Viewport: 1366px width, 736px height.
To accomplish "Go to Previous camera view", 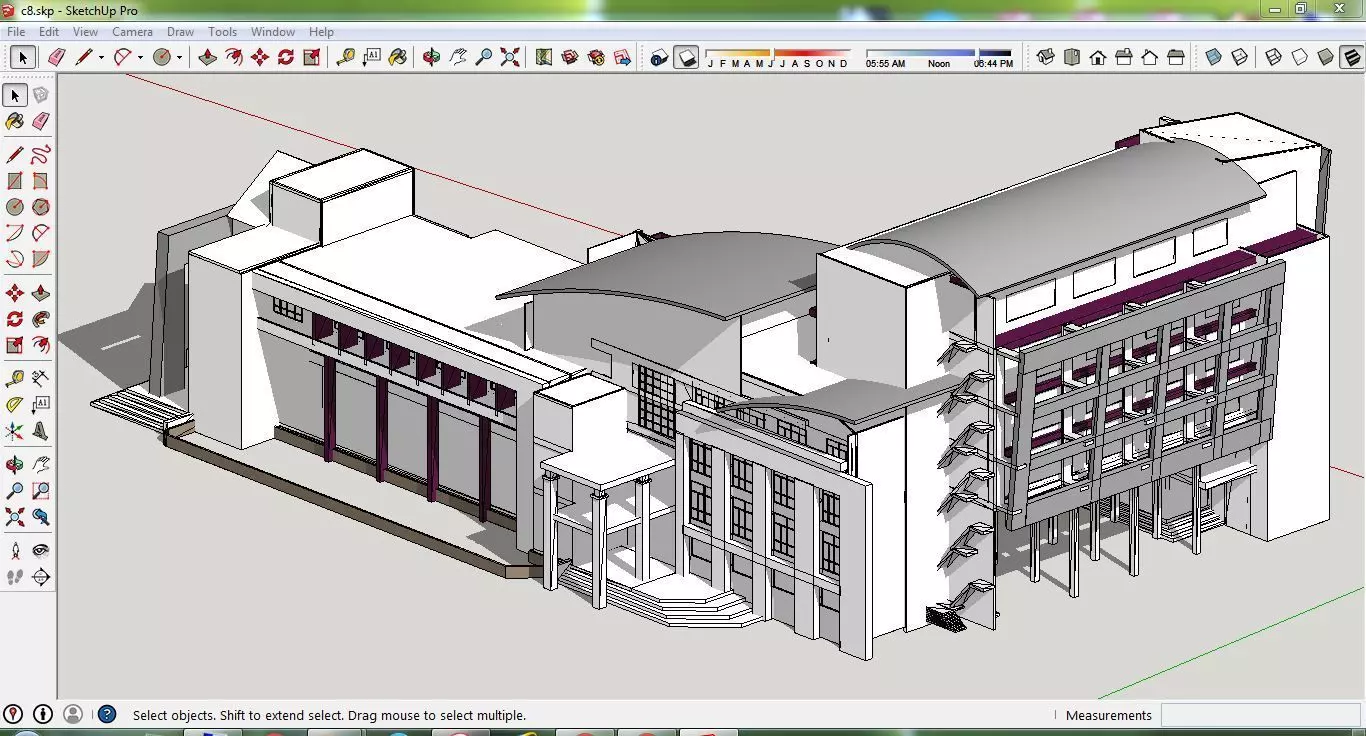I will (40, 517).
